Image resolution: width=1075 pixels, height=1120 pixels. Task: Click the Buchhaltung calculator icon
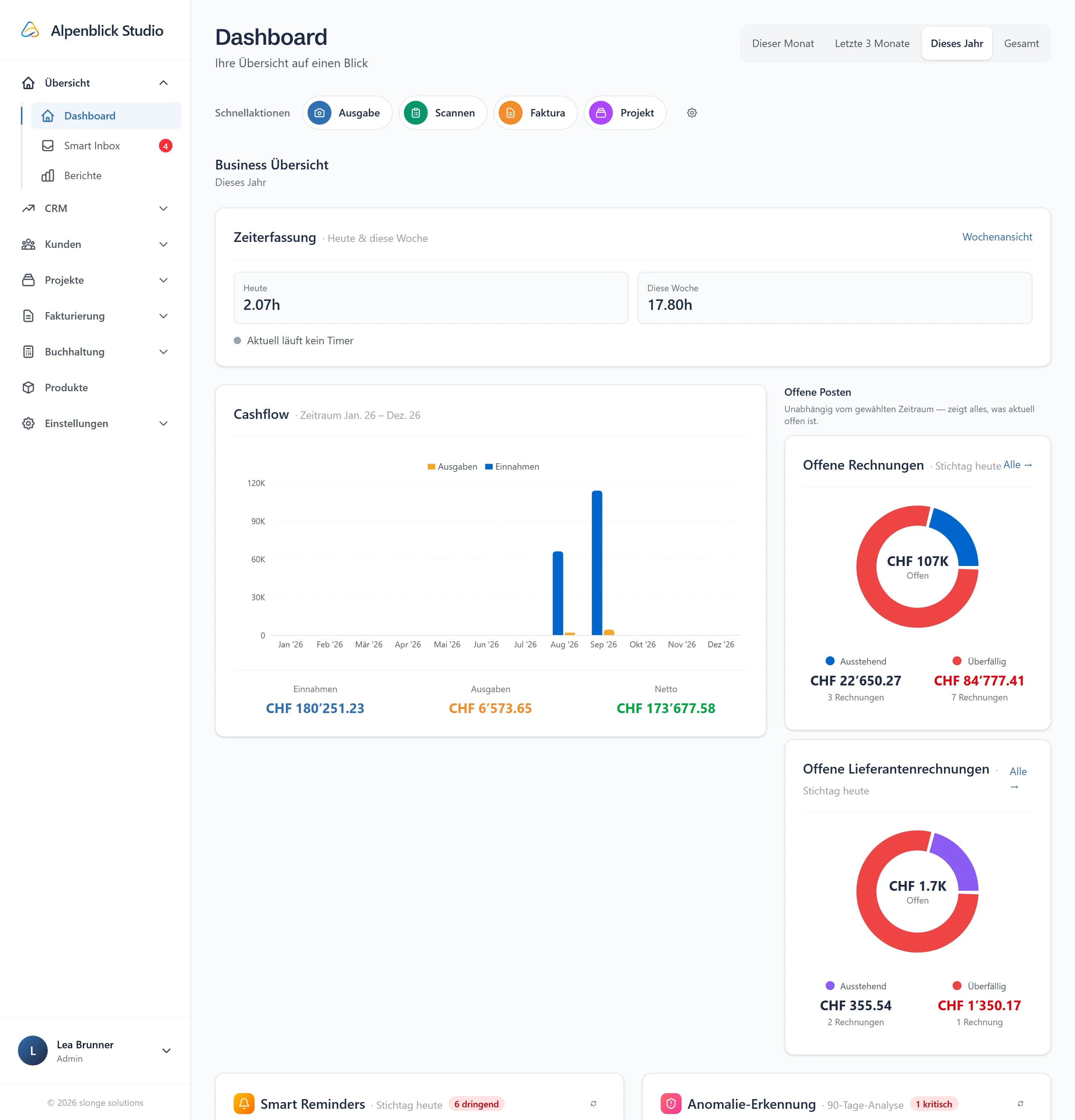[29, 352]
